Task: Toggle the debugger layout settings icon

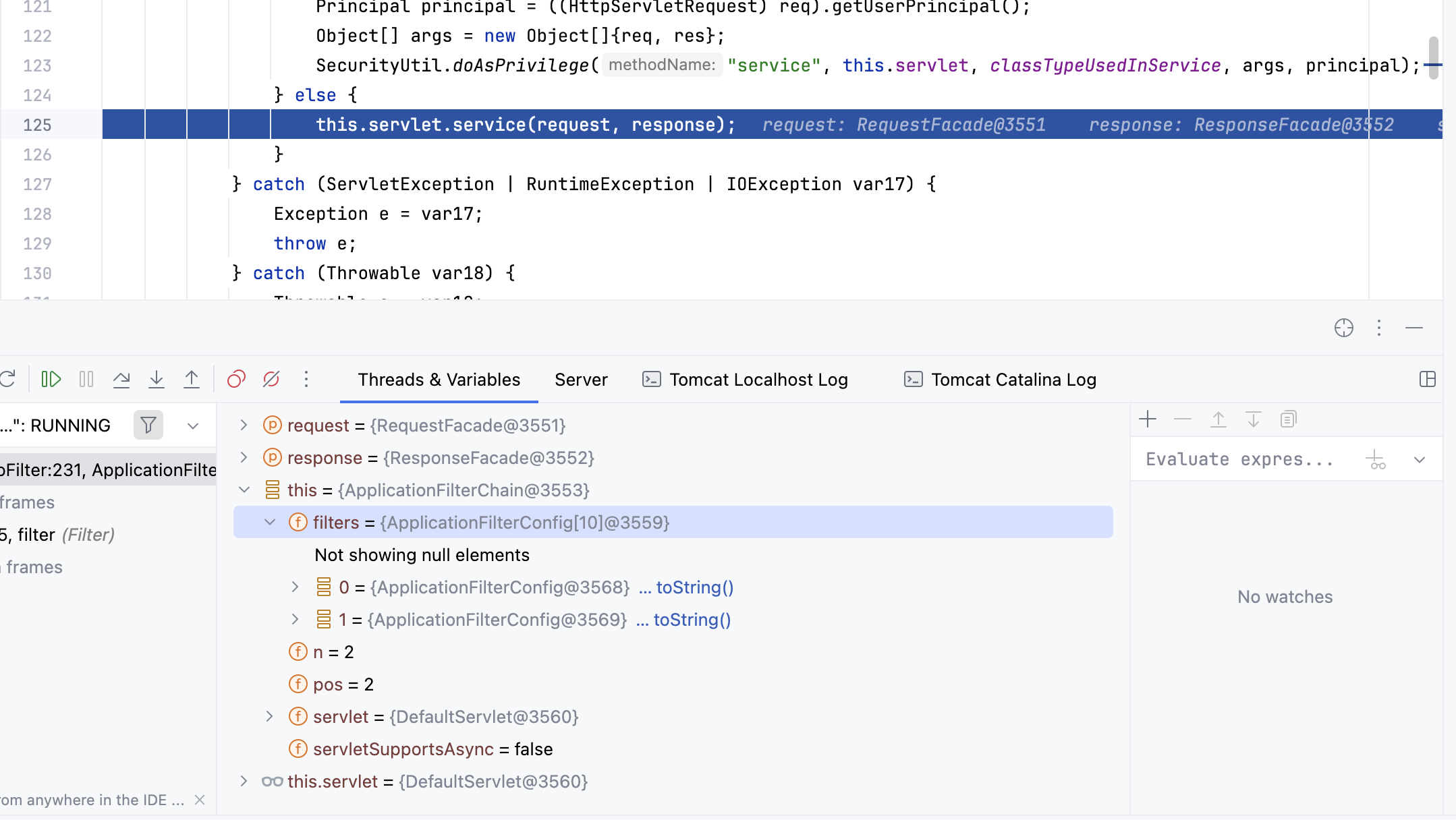Action: [1427, 379]
